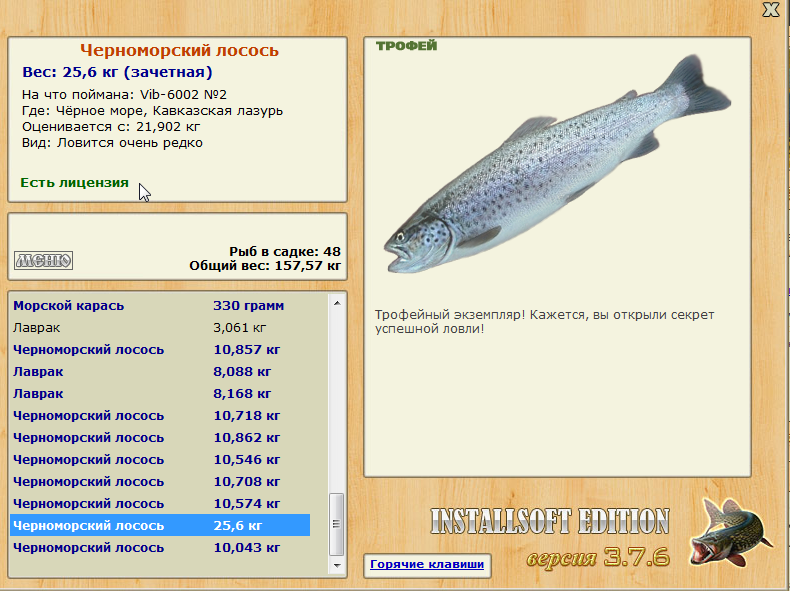Select Черноморский лосось 10,718 кг row

(160, 416)
